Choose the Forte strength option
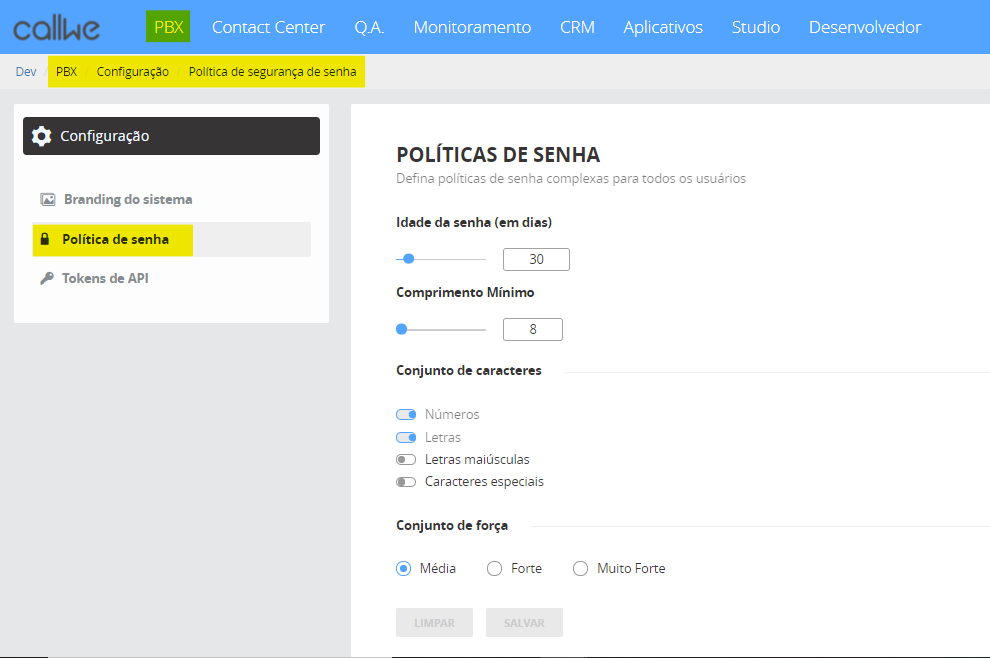The image size is (990, 658). click(x=494, y=569)
